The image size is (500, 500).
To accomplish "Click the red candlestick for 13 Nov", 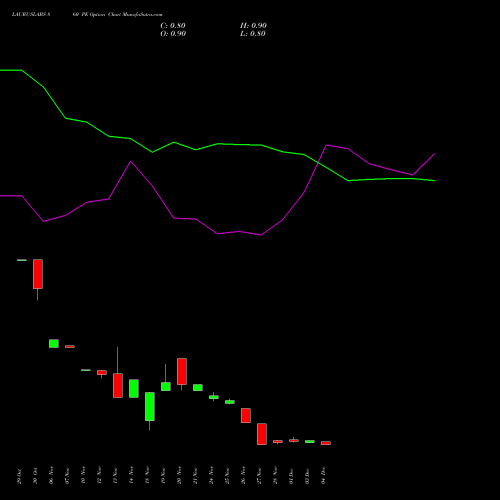I will 118,385.
